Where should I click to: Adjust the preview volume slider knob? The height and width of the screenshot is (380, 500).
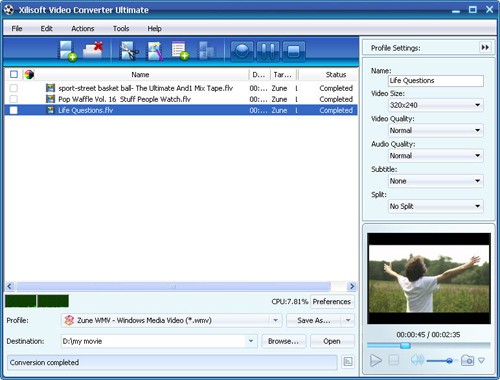(x=449, y=360)
